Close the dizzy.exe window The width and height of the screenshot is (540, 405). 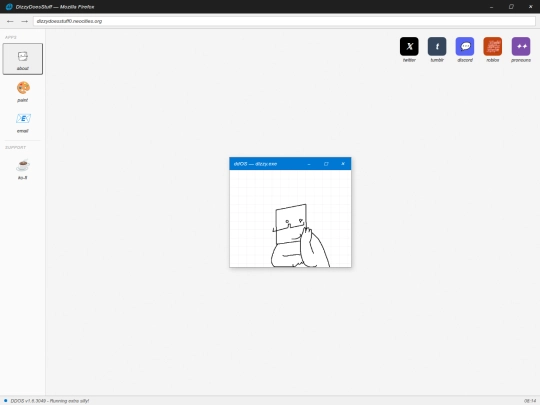click(343, 164)
